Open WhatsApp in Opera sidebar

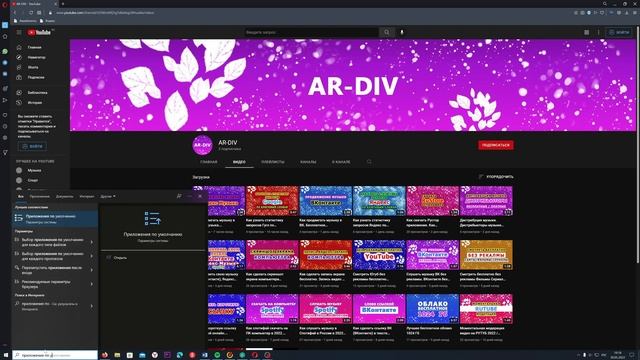(5, 52)
